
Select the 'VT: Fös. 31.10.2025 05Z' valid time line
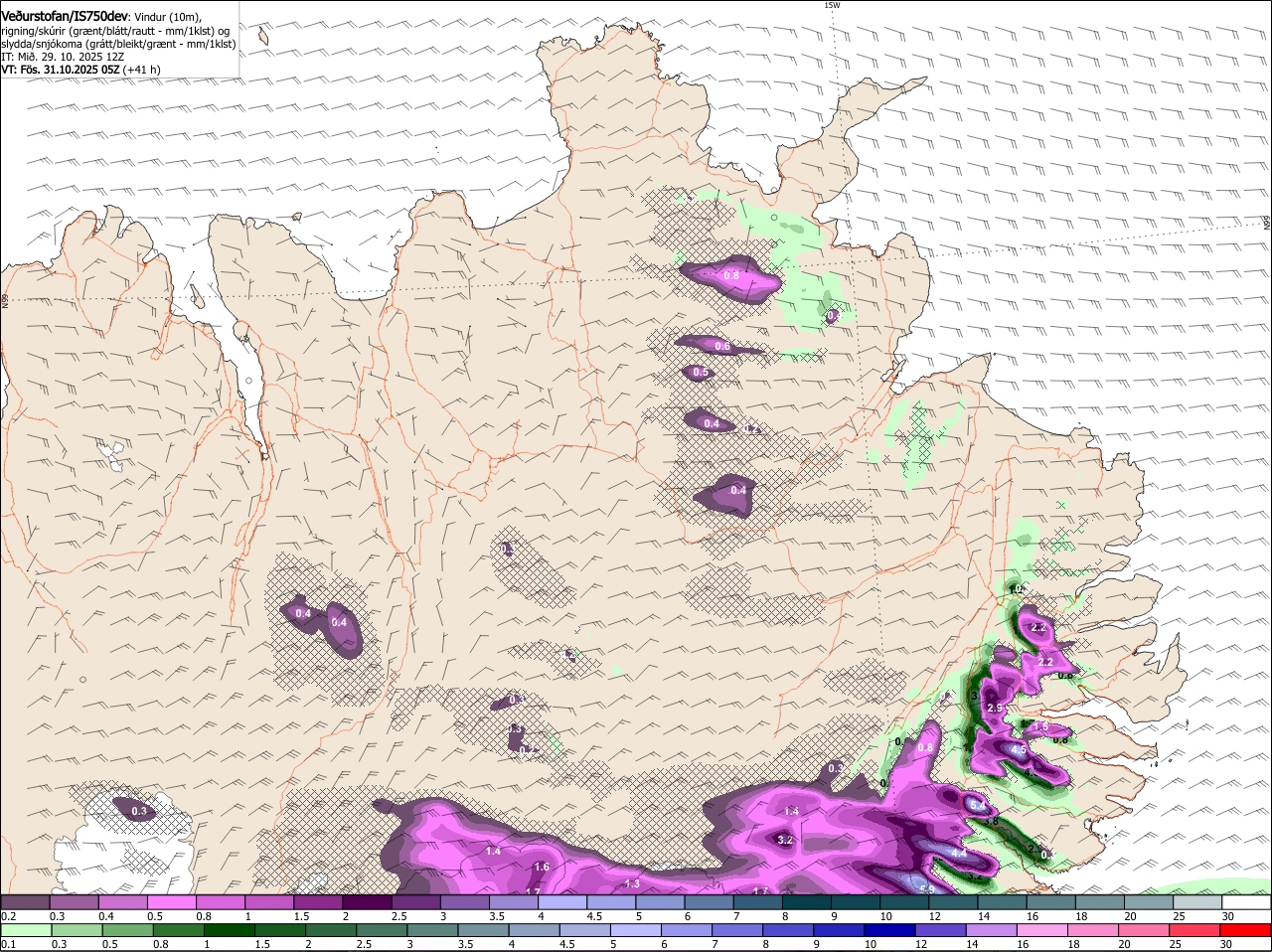pyautogui.click(x=61, y=70)
